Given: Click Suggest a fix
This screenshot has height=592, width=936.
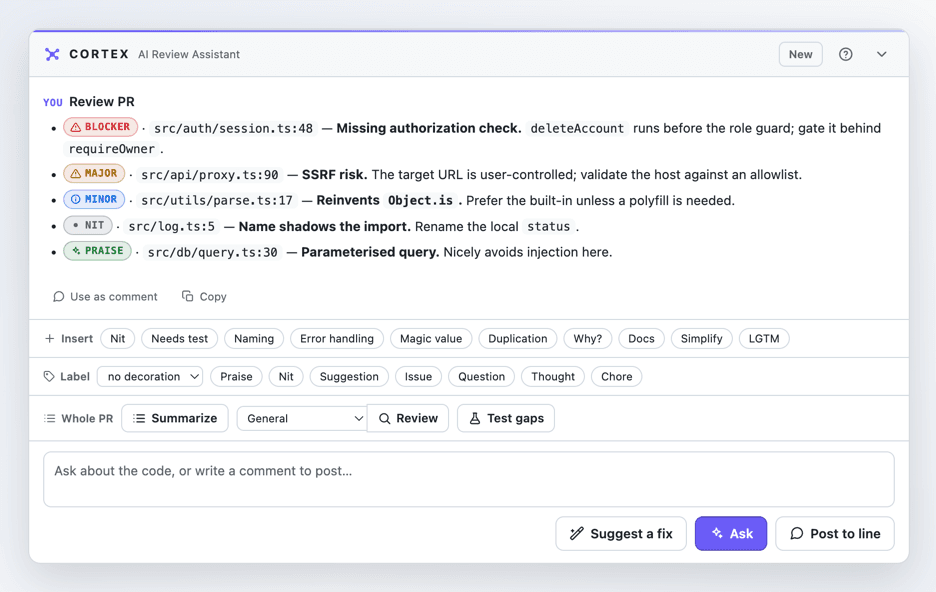Looking at the screenshot, I should point(621,534).
